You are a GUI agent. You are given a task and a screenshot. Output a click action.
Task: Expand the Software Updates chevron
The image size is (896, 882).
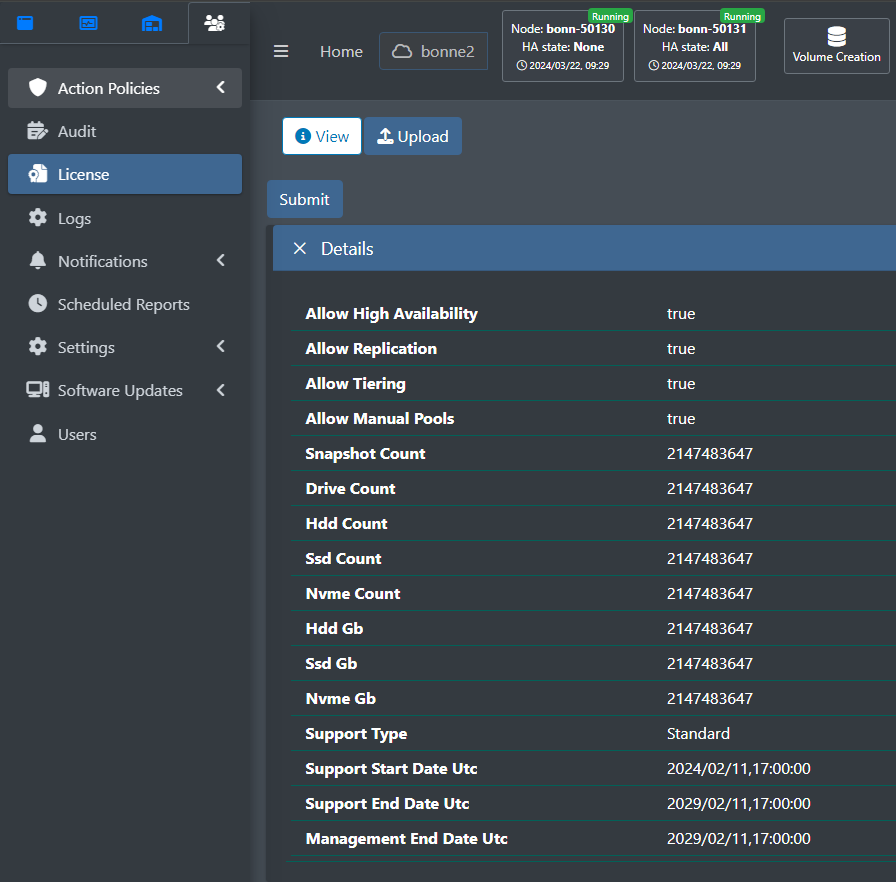(x=221, y=390)
